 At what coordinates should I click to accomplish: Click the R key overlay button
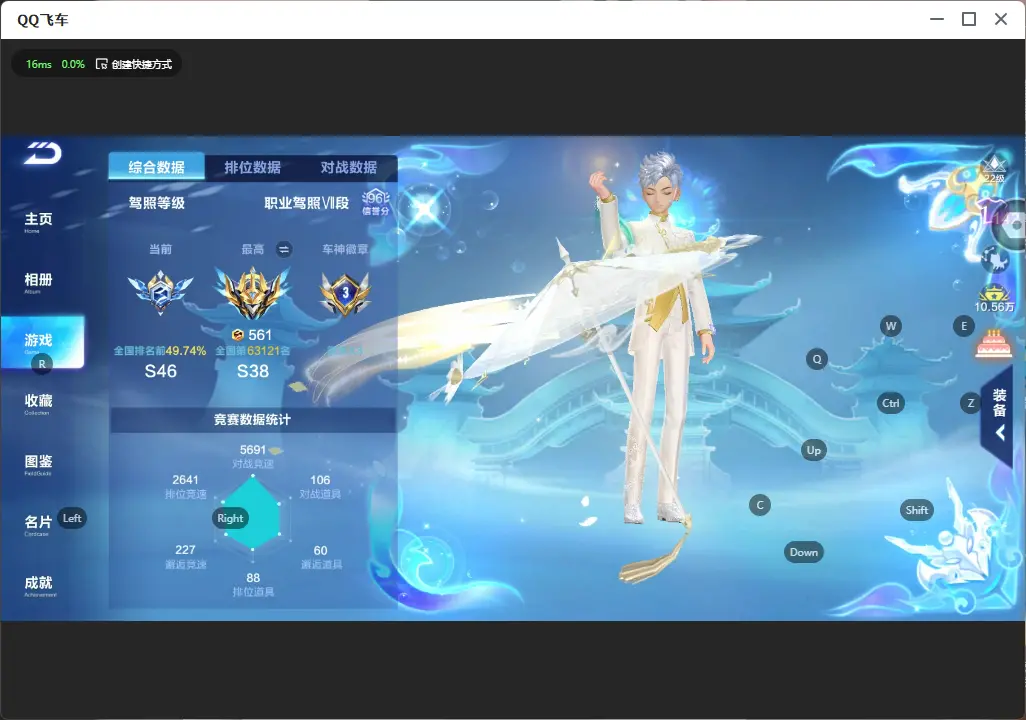[42, 364]
